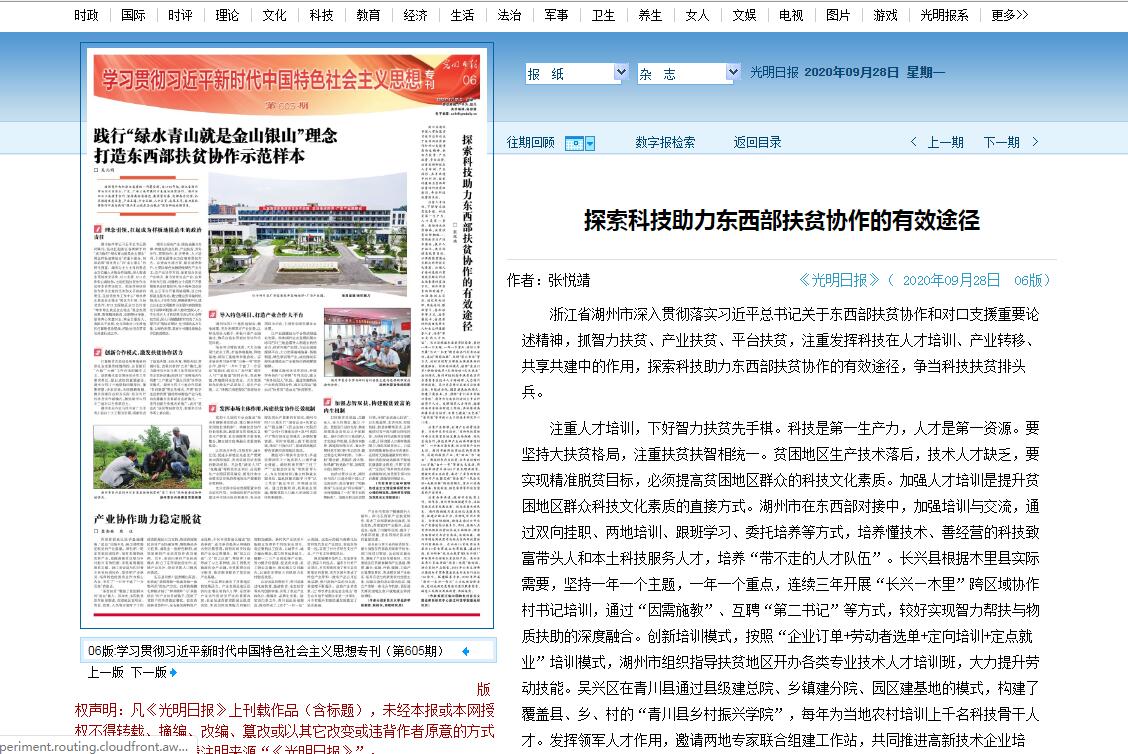Choose 军事 from the navigation bar
The image size is (1128, 754).
pyautogui.click(x=557, y=15)
